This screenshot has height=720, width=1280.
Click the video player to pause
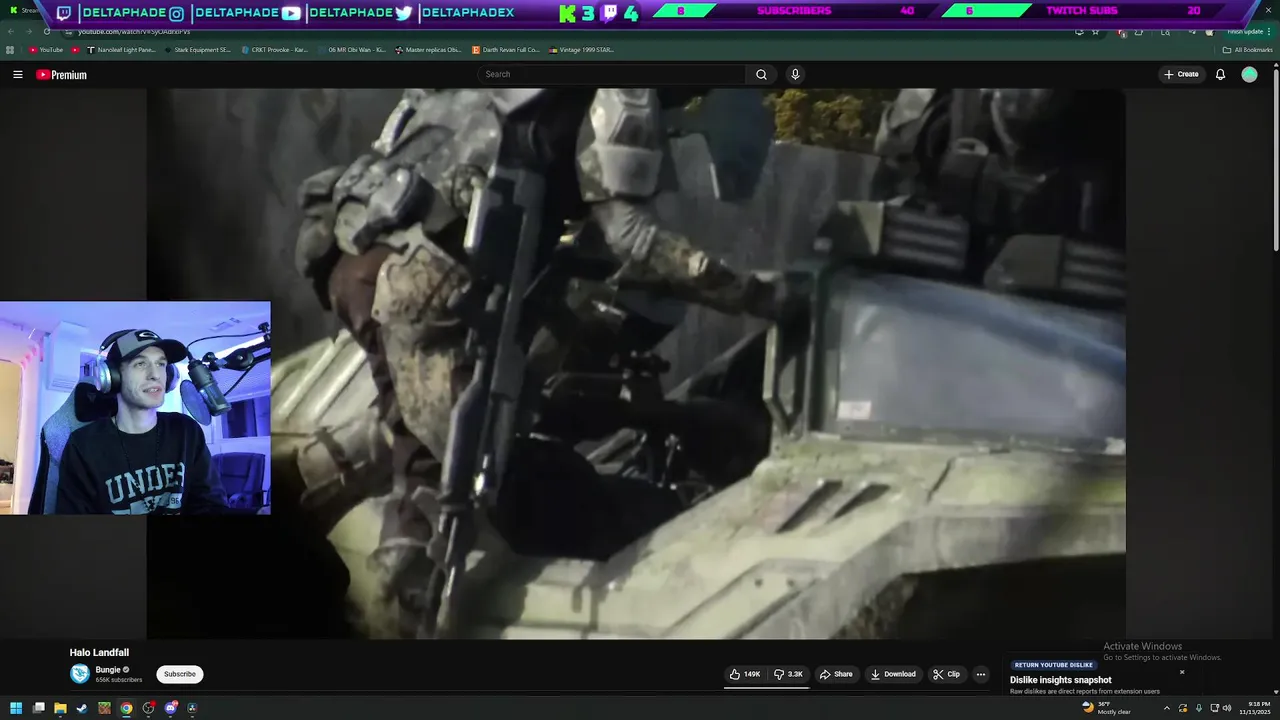click(x=636, y=363)
